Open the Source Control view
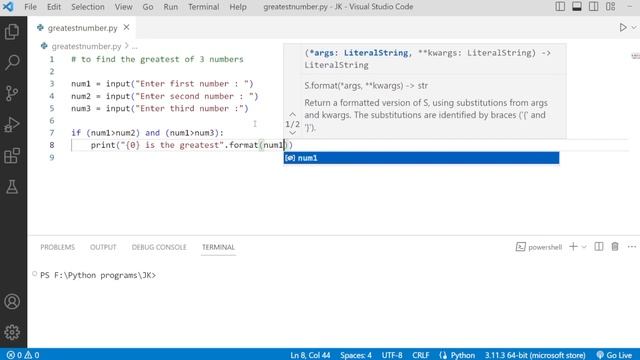The height and width of the screenshot is (360, 640). [x=12, y=93]
